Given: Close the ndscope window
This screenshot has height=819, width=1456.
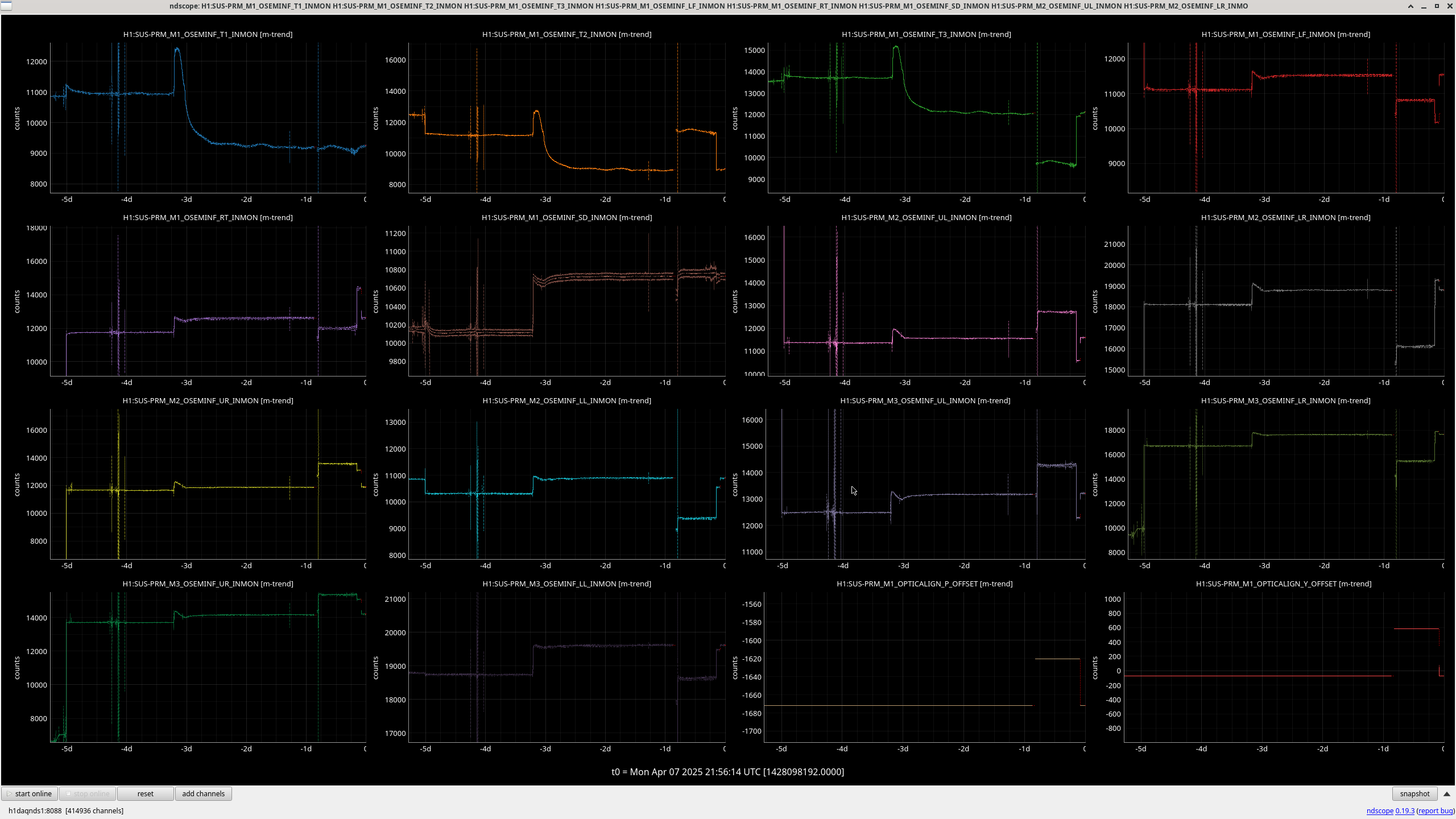Looking at the screenshot, I should click(1450, 6).
